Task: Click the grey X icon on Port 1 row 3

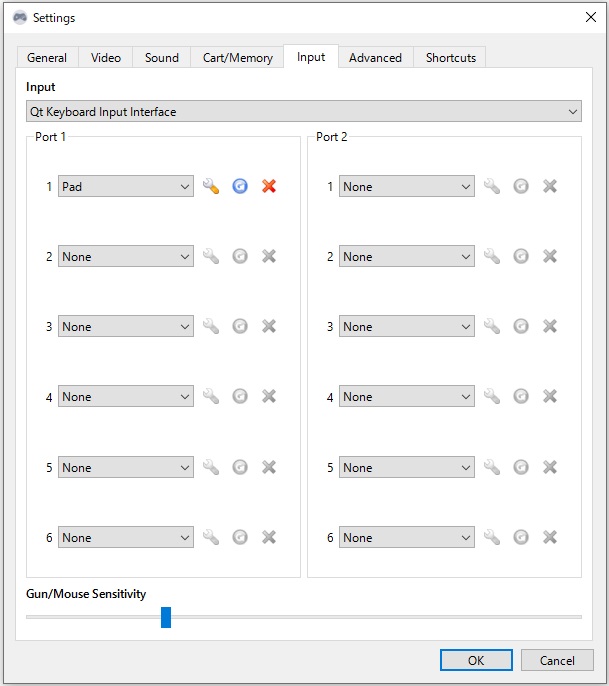Action: [269, 326]
